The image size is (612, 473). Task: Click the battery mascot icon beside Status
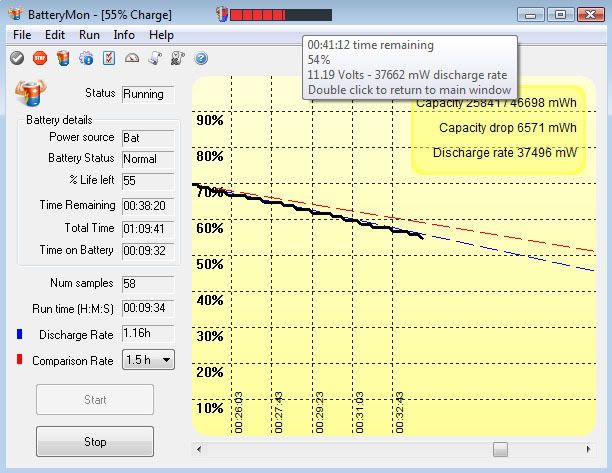point(30,93)
